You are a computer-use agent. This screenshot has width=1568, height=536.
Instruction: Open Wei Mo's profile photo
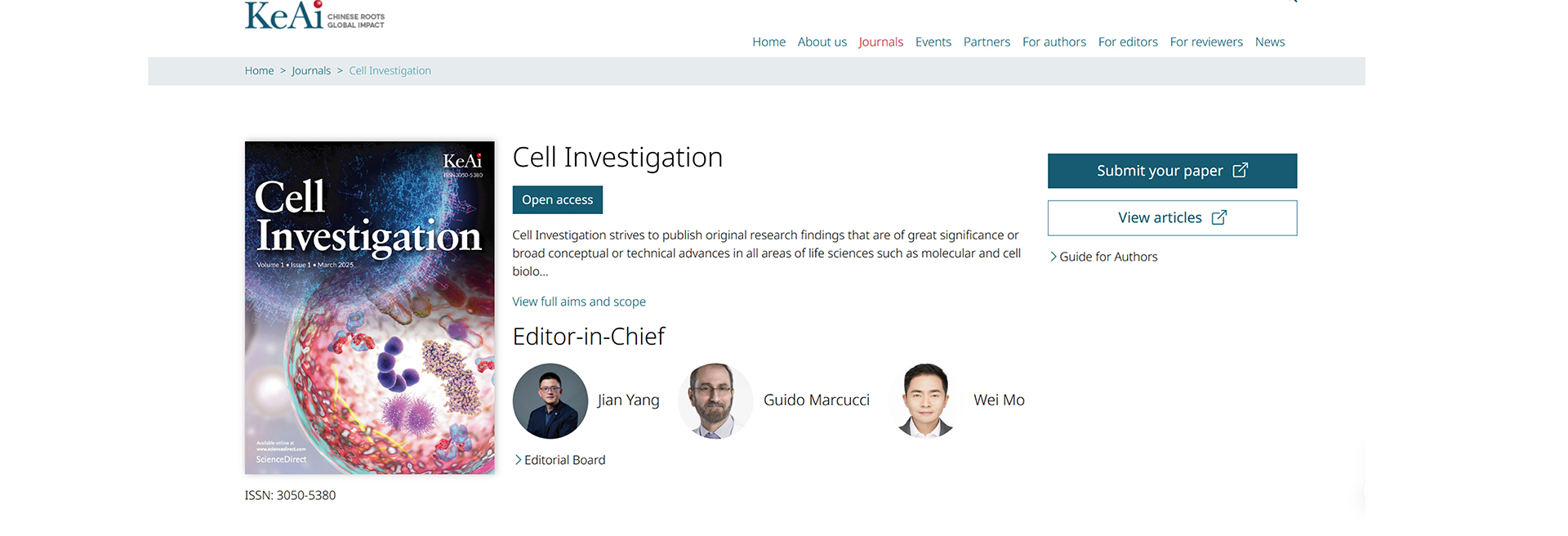click(925, 401)
